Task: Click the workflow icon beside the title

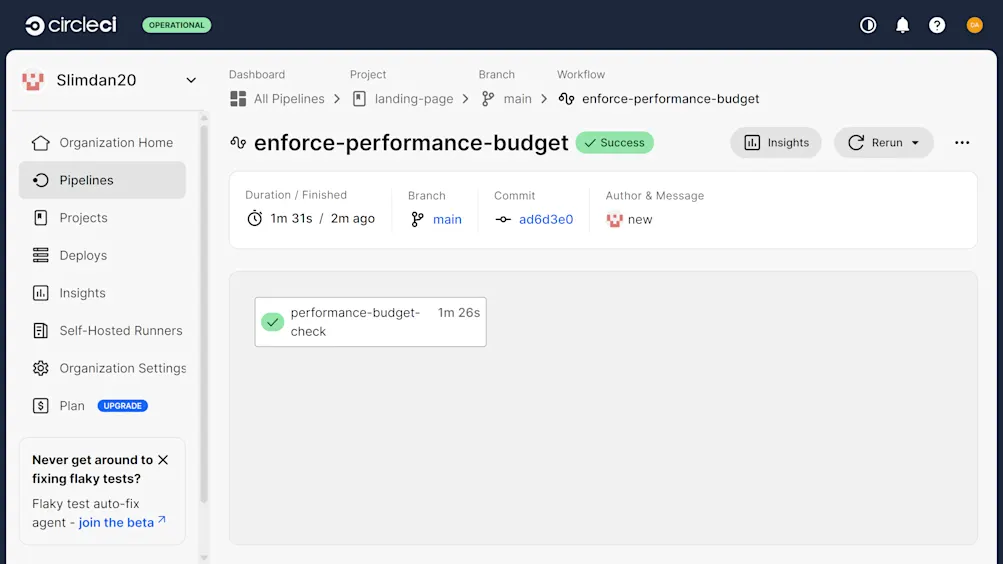Action: pos(239,143)
